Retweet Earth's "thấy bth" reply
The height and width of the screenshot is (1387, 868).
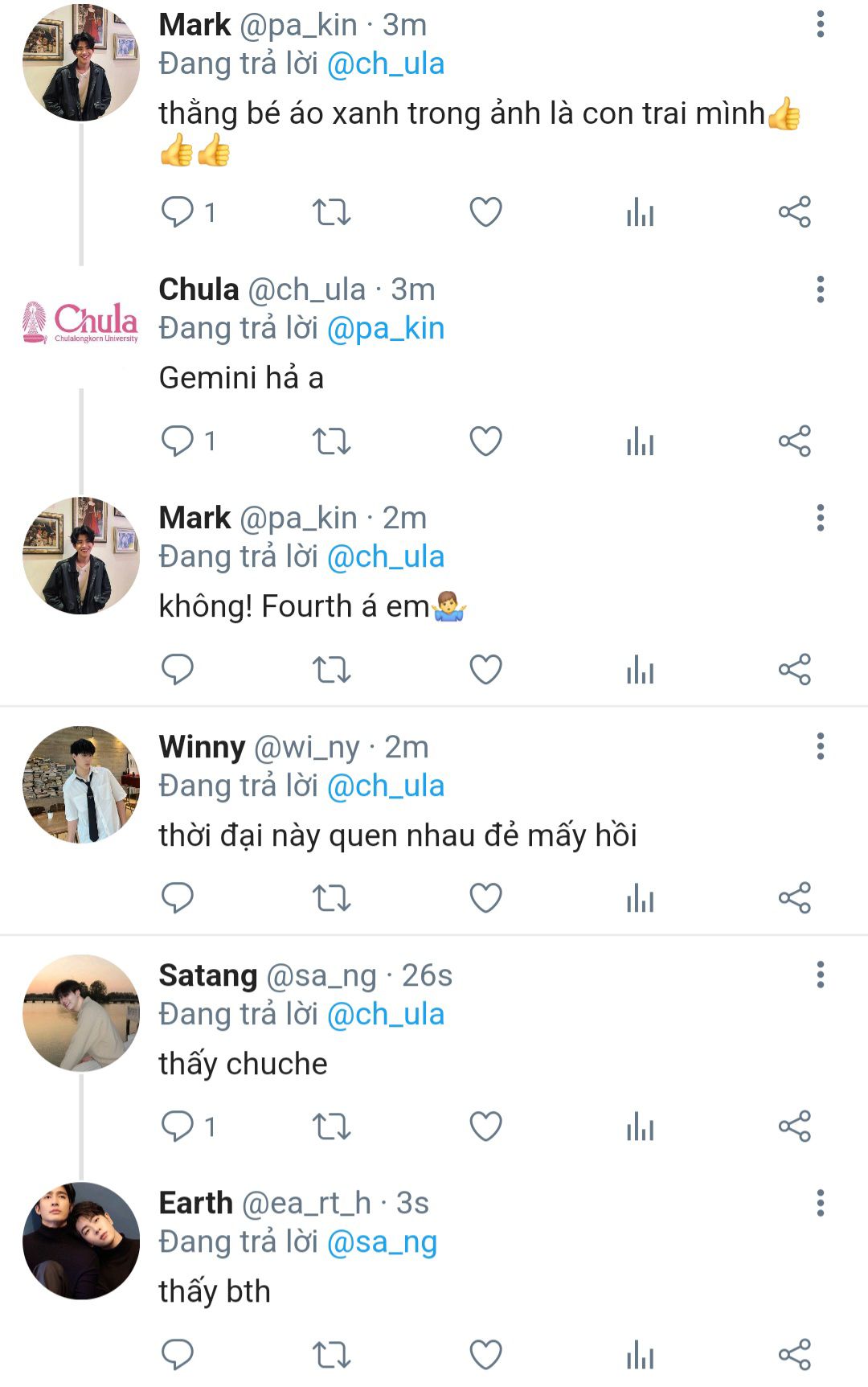[331, 1355]
